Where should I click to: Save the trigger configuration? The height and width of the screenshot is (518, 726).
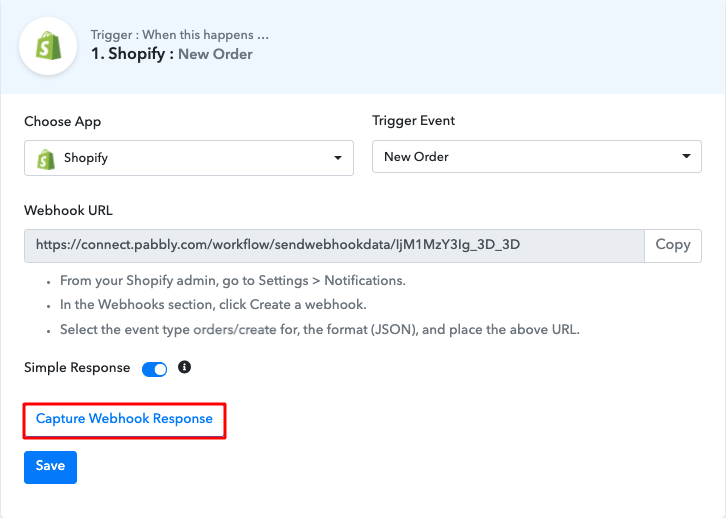50,467
